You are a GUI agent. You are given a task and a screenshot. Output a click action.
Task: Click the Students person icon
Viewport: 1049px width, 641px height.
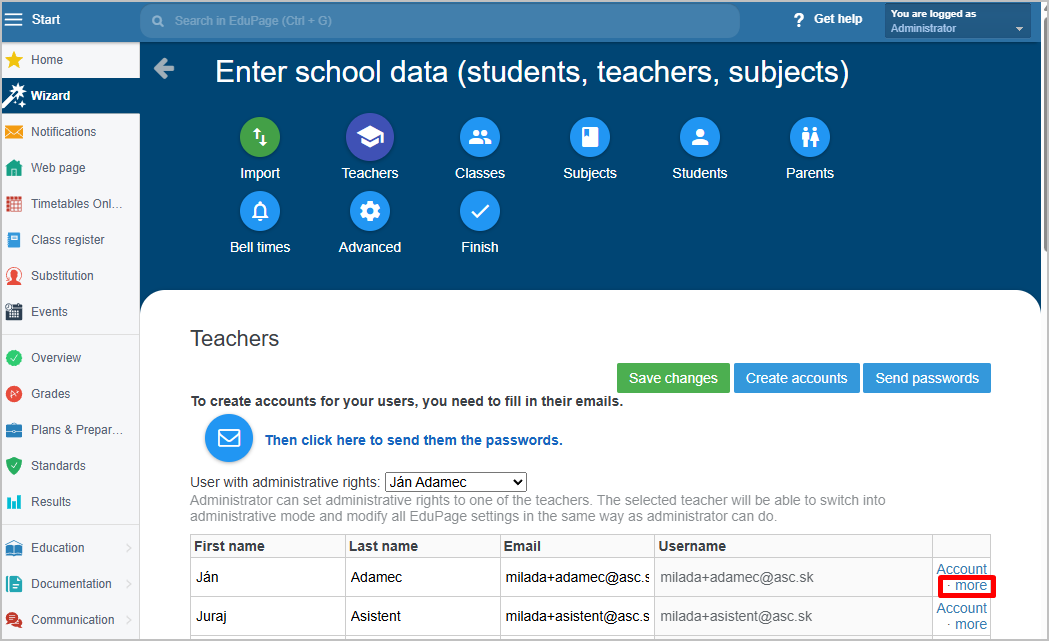click(x=700, y=138)
